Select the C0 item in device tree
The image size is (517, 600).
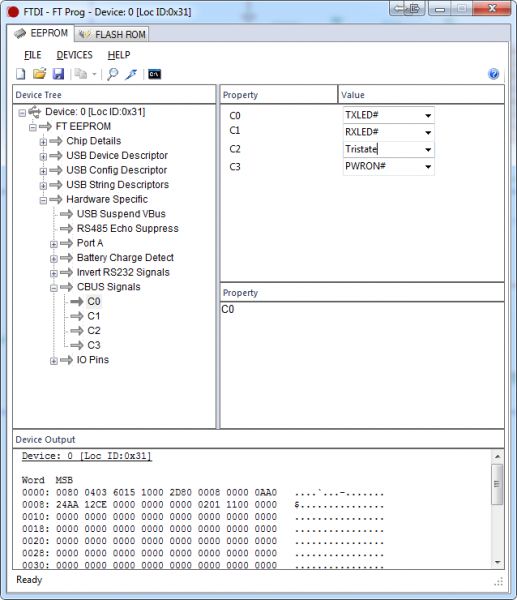[94, 302]
